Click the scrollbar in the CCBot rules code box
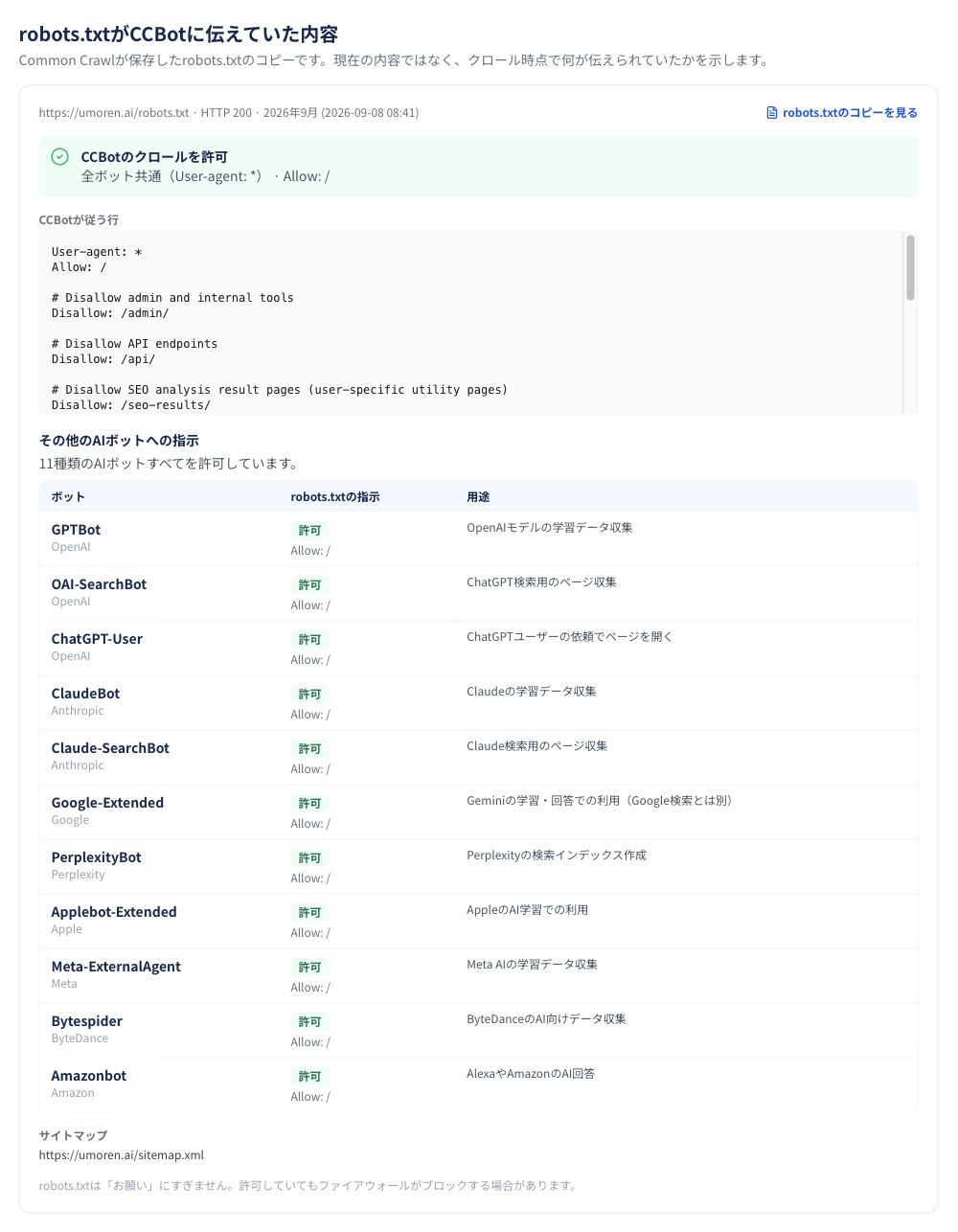Viewport: 958px width, 1232px height. [x=910, y=267]
